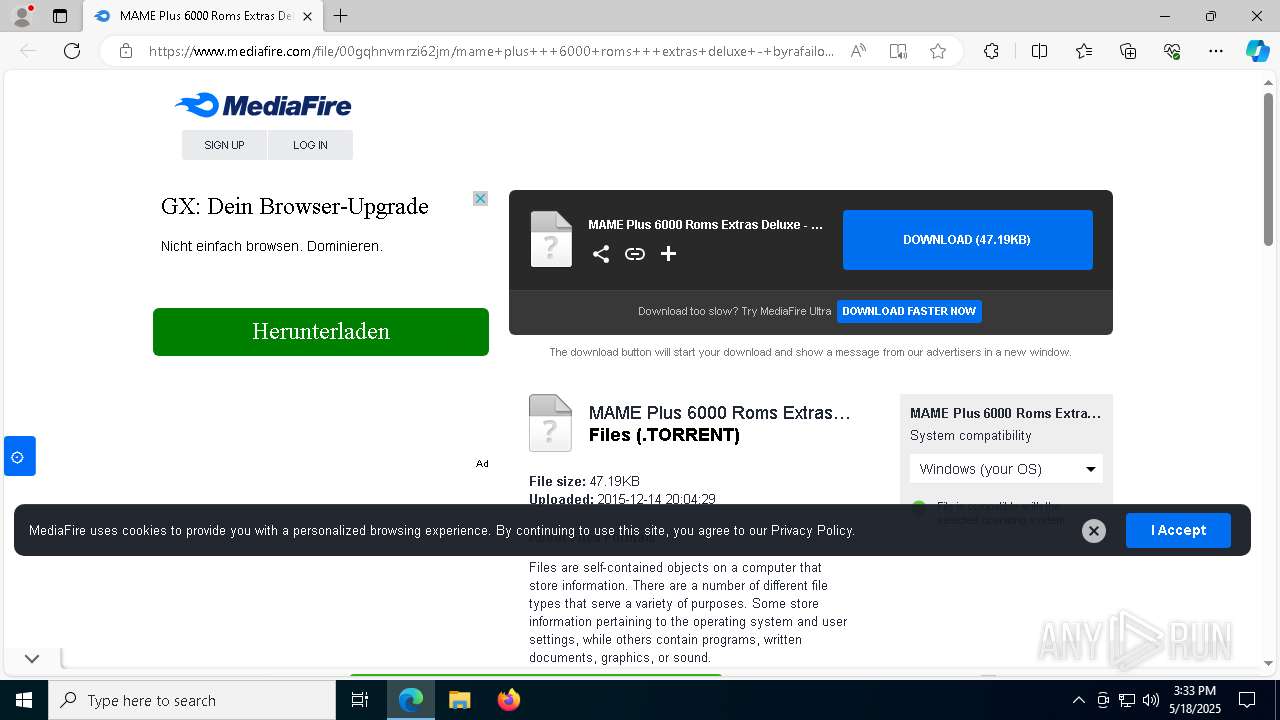1280x720 pixels.
Task: Close the MAME Plus 6000 Roms tab
Action: (x=307, y=16)
